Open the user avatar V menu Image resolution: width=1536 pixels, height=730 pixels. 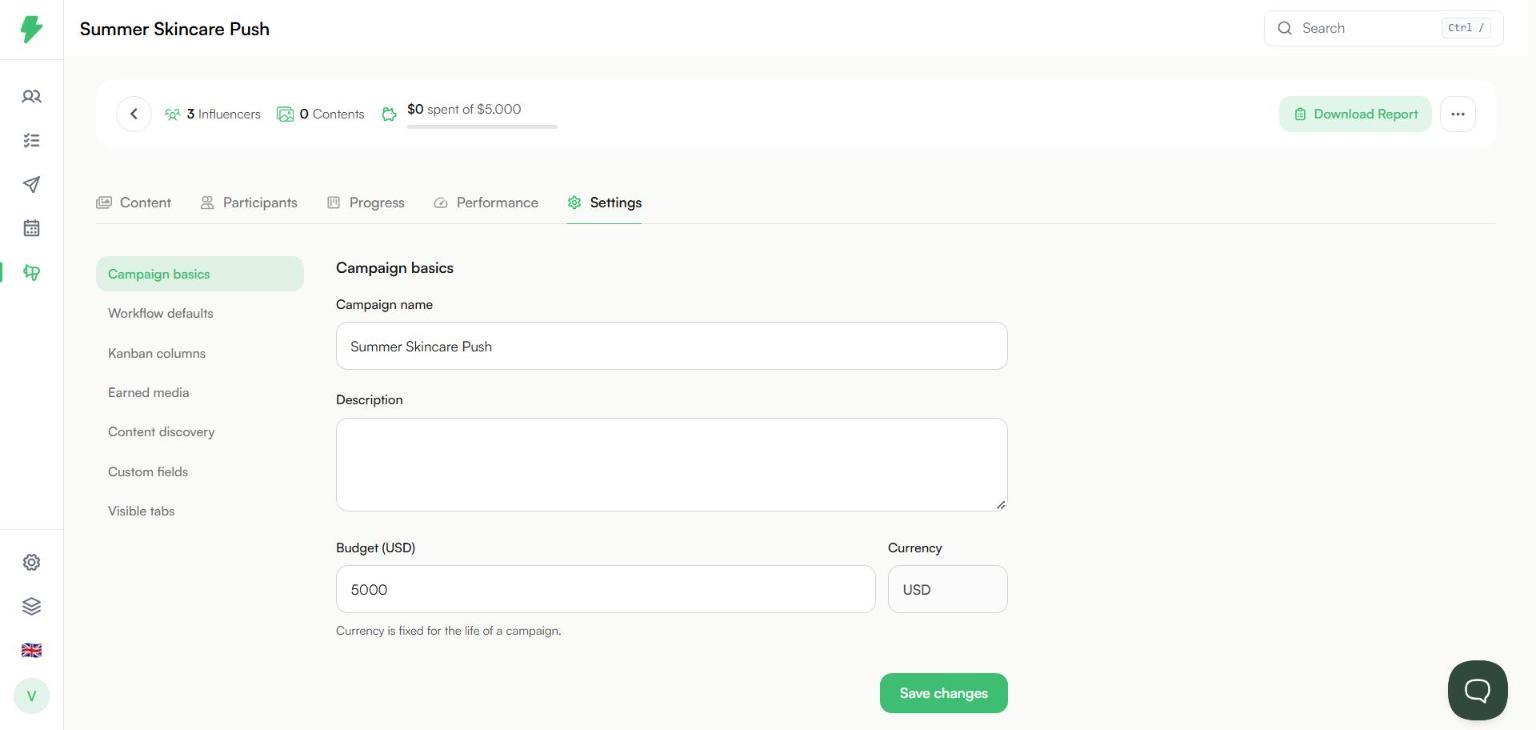(31, 696)
